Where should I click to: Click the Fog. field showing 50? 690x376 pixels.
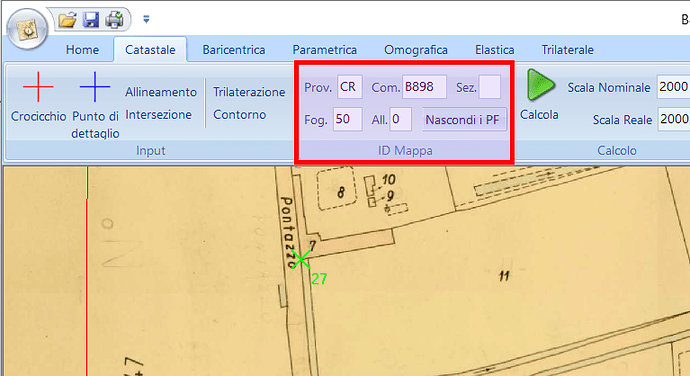point(348,119)
